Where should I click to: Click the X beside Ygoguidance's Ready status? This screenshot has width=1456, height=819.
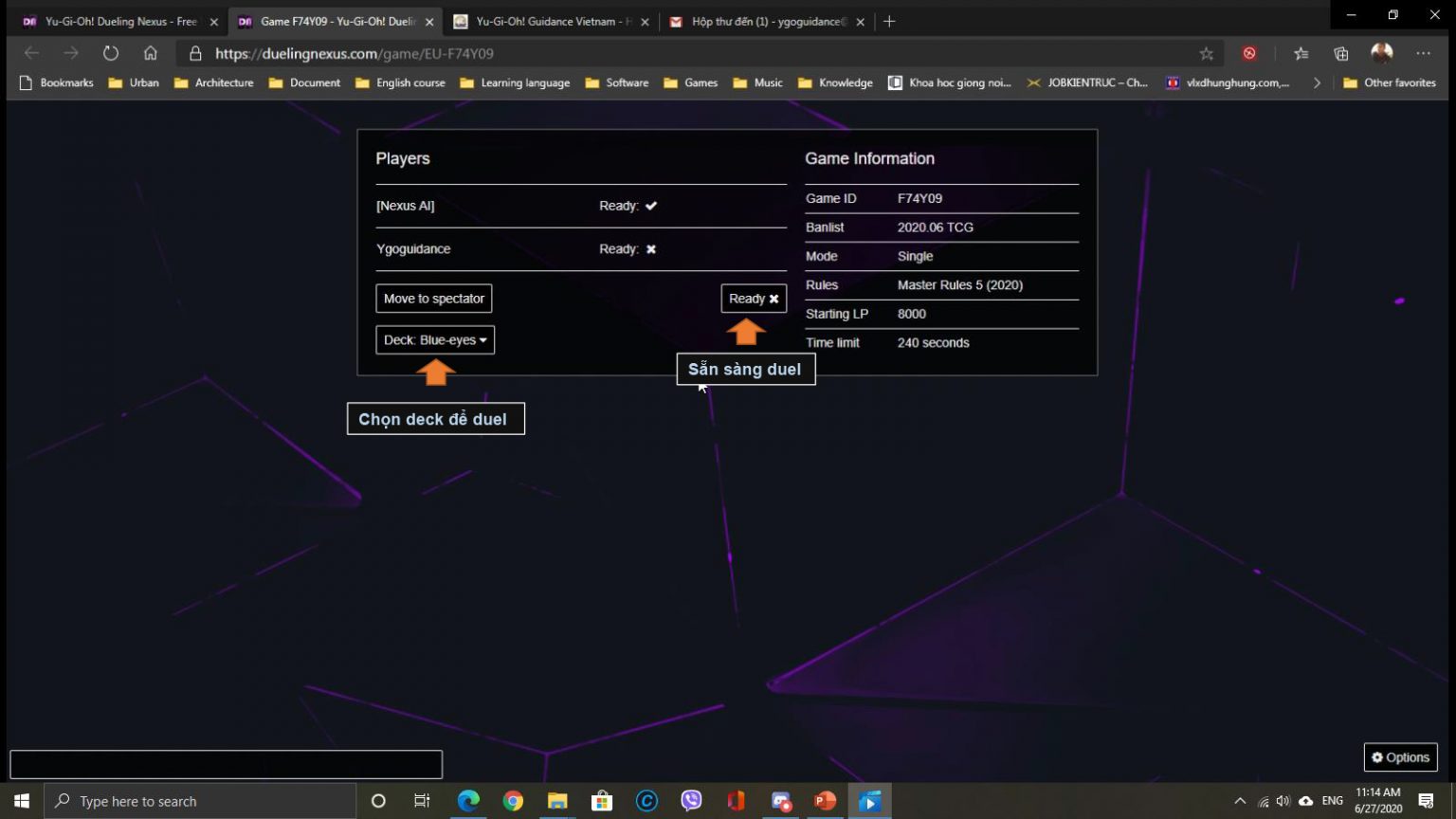click(x=650, y=248)
